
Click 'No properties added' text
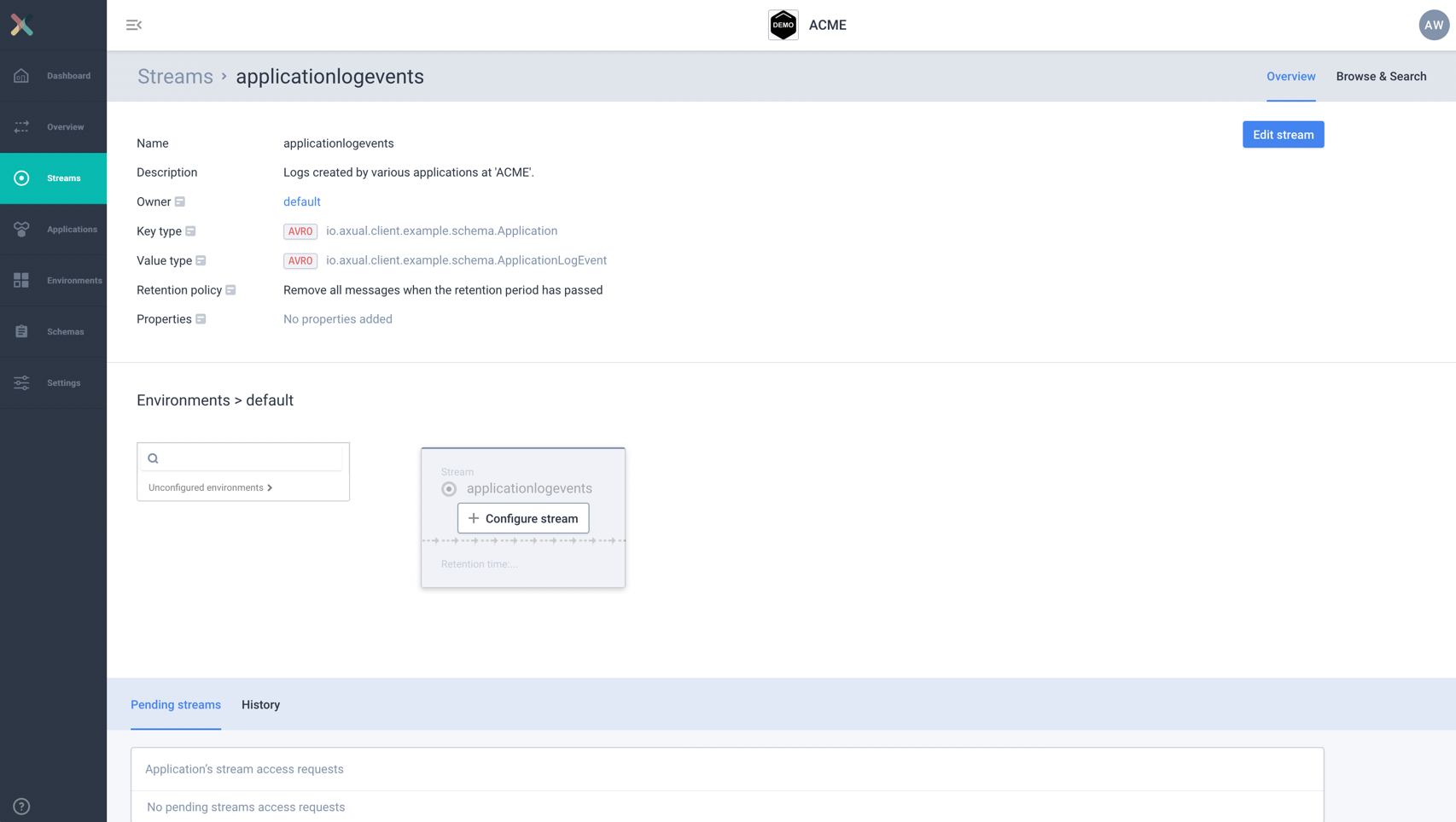click(x=338, y=319)
